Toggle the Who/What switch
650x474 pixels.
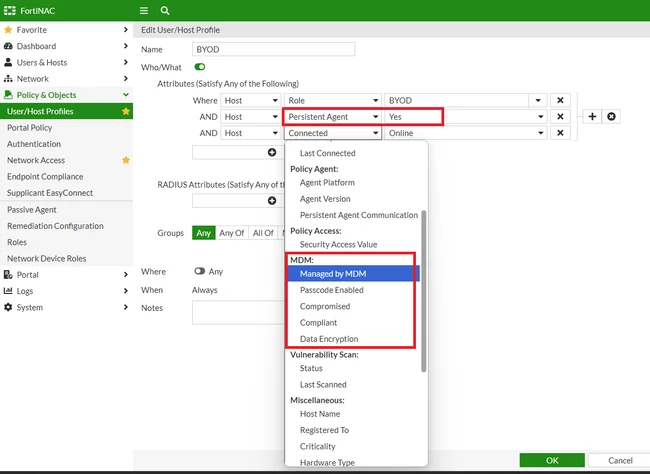200,67
